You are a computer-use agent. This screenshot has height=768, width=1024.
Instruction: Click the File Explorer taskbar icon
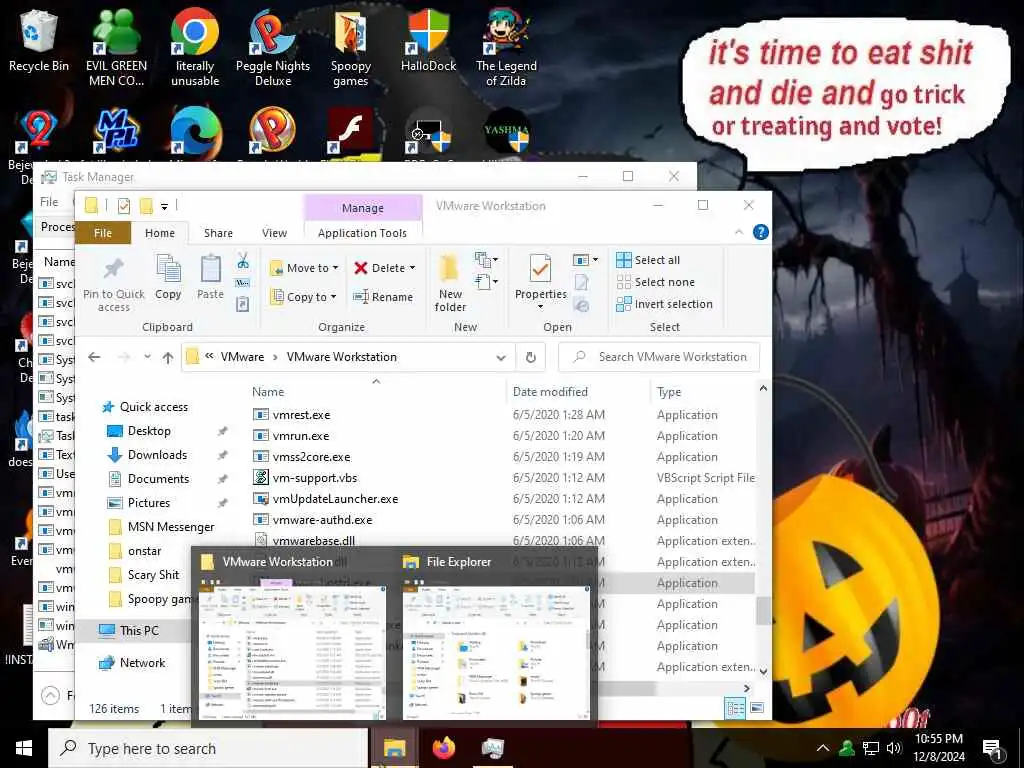[x=394, y=748]
